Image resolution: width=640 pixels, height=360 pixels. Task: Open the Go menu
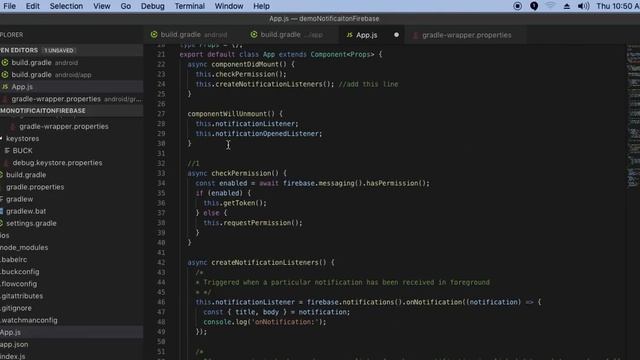pyautogui.click(x=126, y=6)
